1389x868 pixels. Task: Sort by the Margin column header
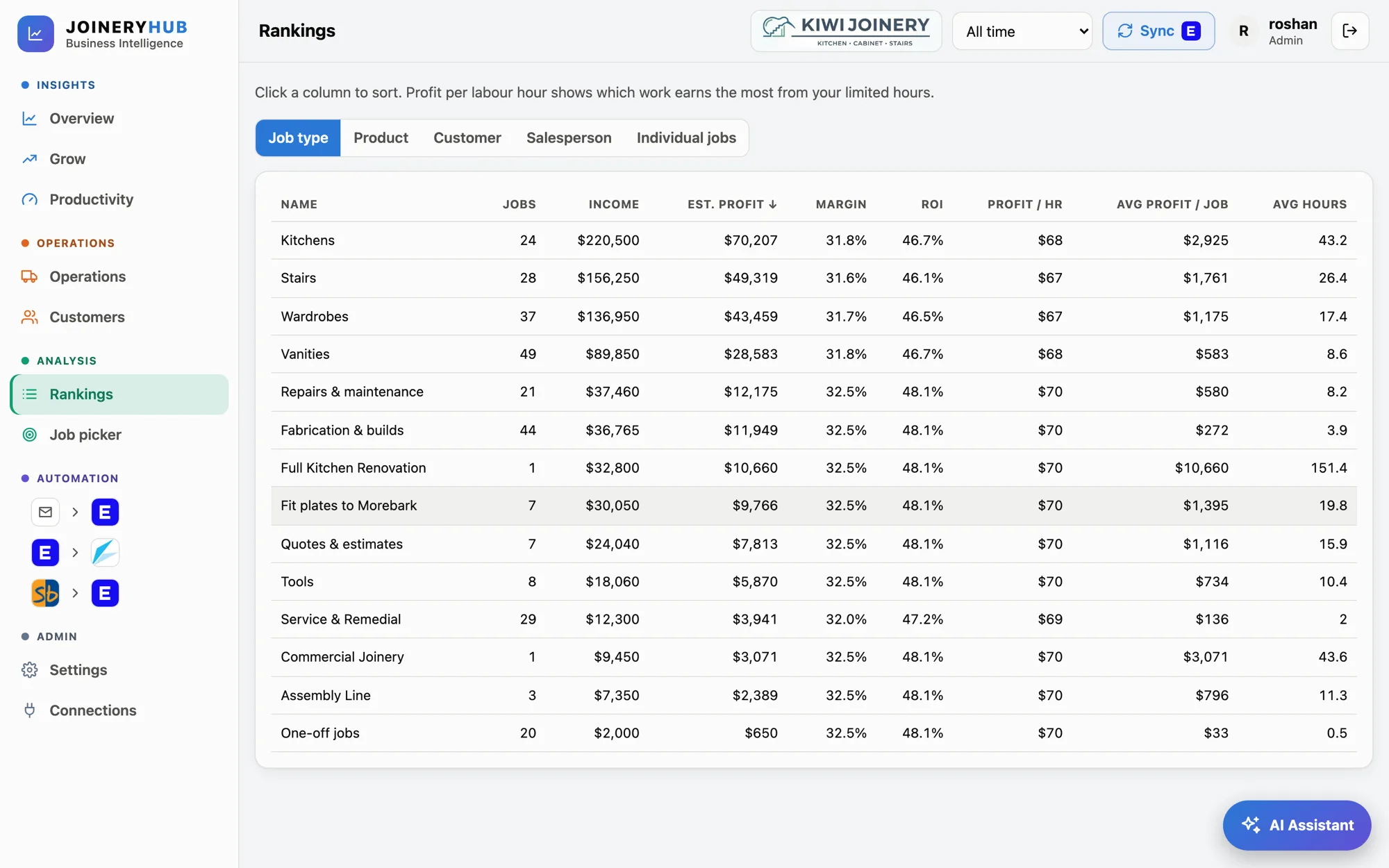point(840,204)
